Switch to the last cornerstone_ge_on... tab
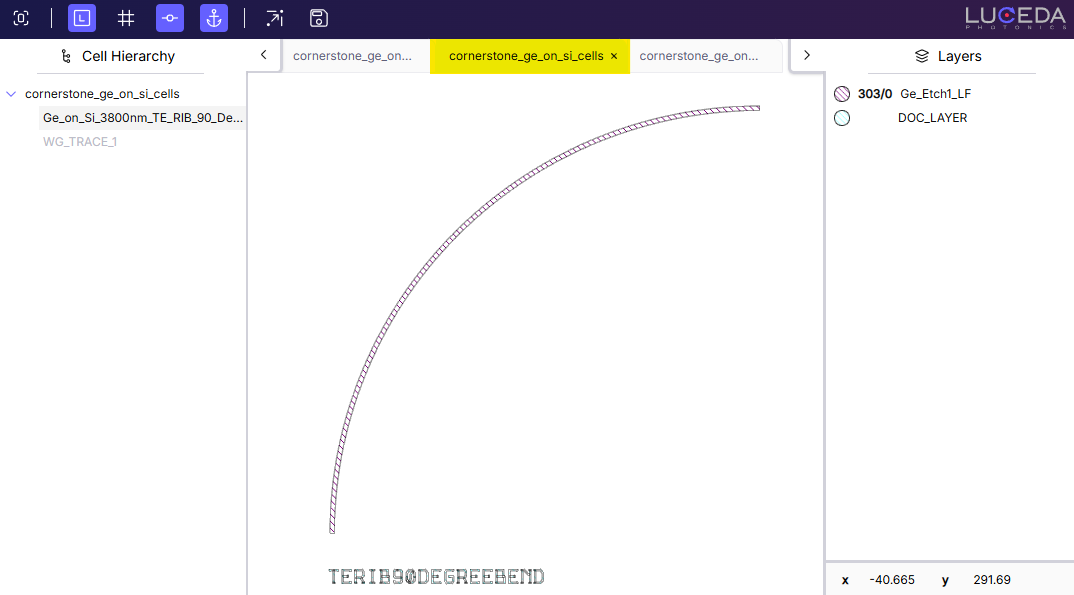 [698, 56]
